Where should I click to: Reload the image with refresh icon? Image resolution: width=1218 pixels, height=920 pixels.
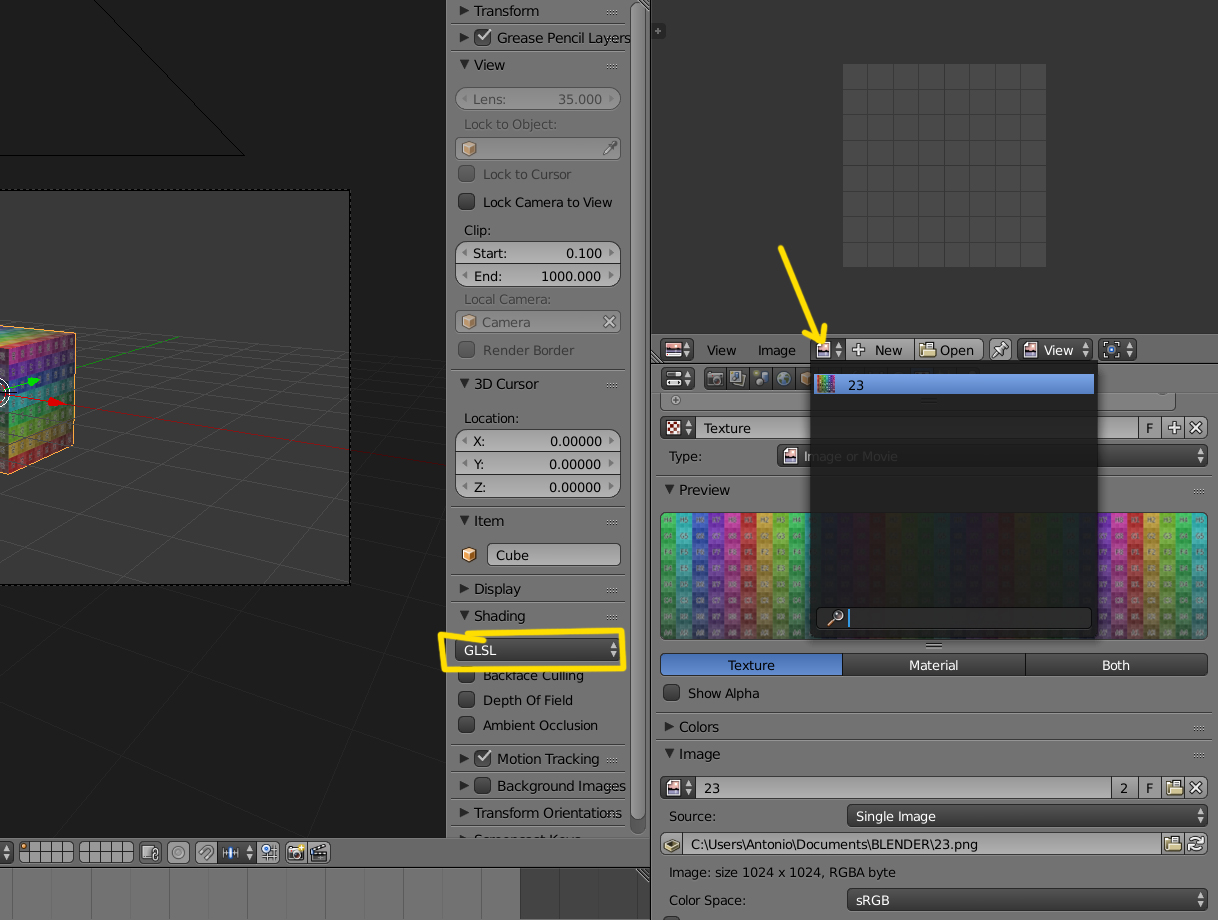[1195, 844]
